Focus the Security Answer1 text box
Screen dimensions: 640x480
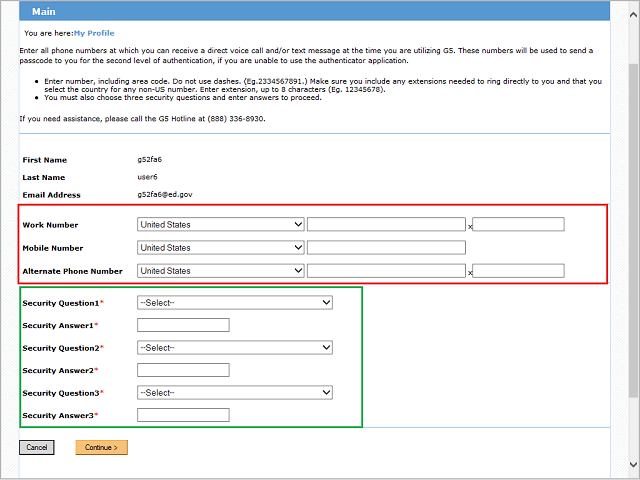pos(183,325)
